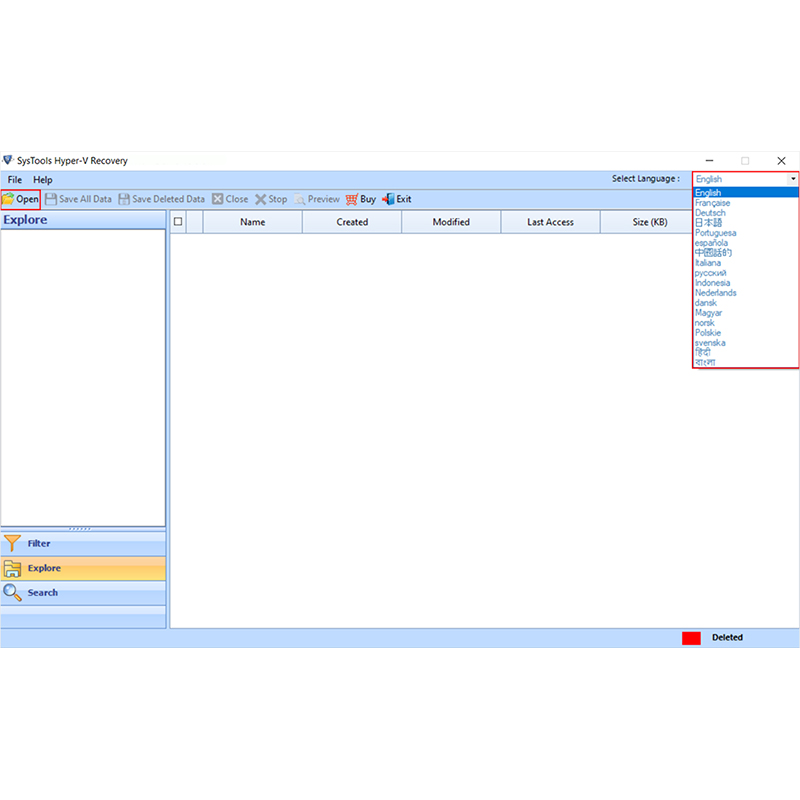Open the File menu
The width and height of the screenshot is (800, 800).
pyautogui.click(x=15, y=180)
